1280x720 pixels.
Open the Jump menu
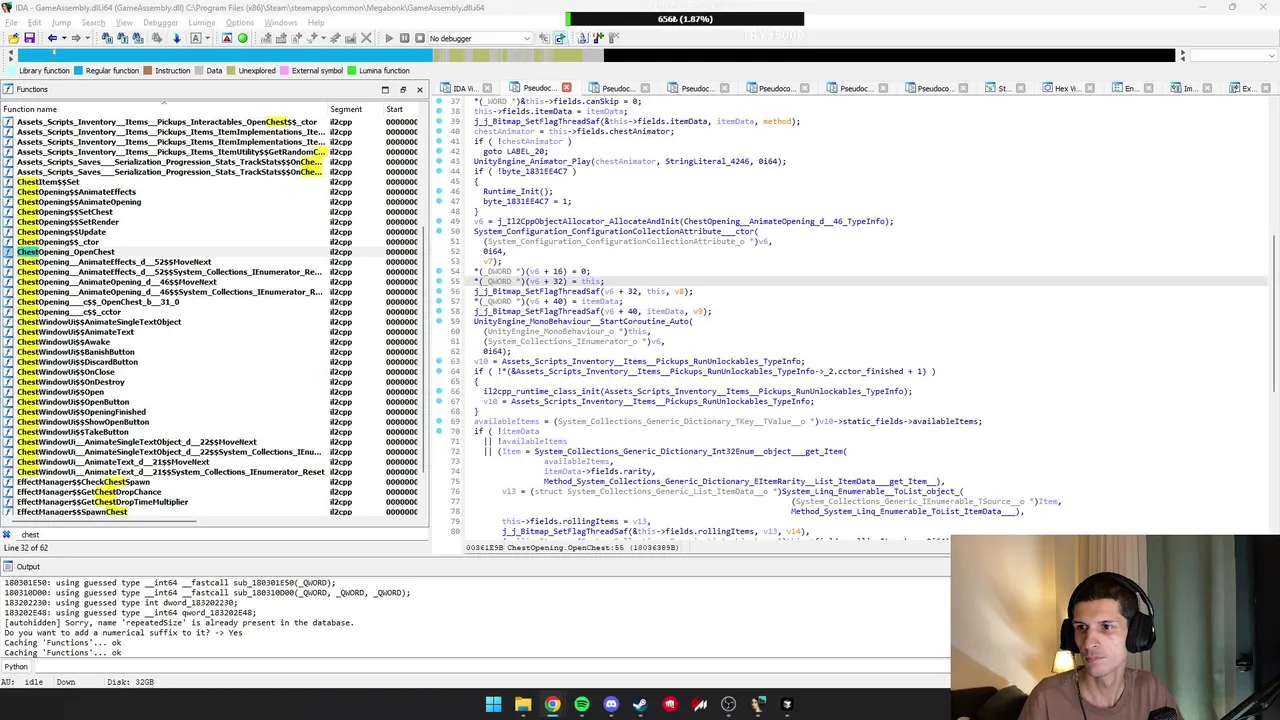61,22
